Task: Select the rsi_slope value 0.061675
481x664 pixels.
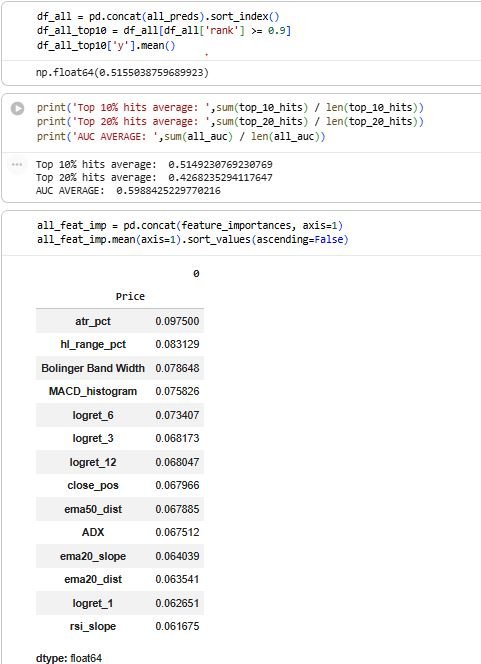Action: [x=177, y=626]
